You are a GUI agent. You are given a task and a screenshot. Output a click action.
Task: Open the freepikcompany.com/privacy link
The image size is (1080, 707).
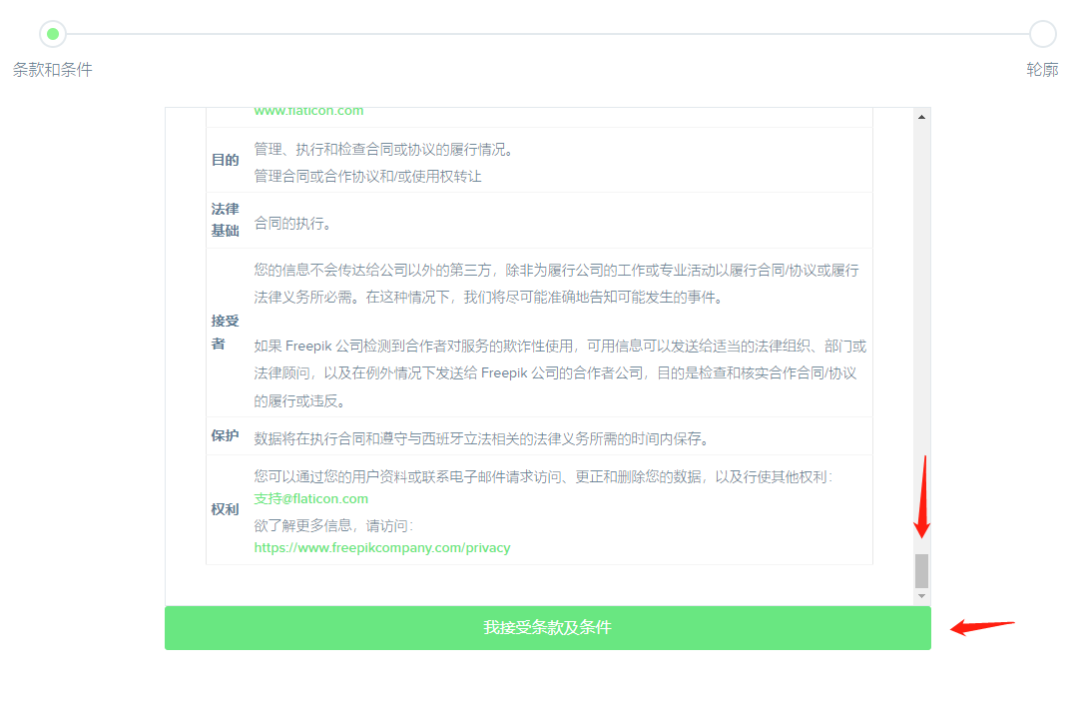click(382, 547)
